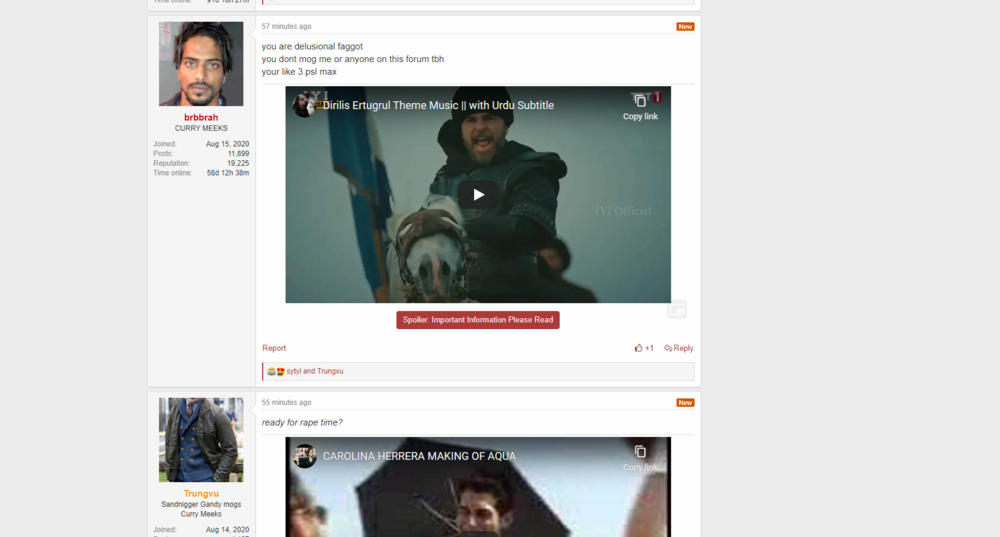Open CAROLINA HERRERA MAKING OF AQUA title
This screenshot has height=537, width=1000.
[419, 456]
